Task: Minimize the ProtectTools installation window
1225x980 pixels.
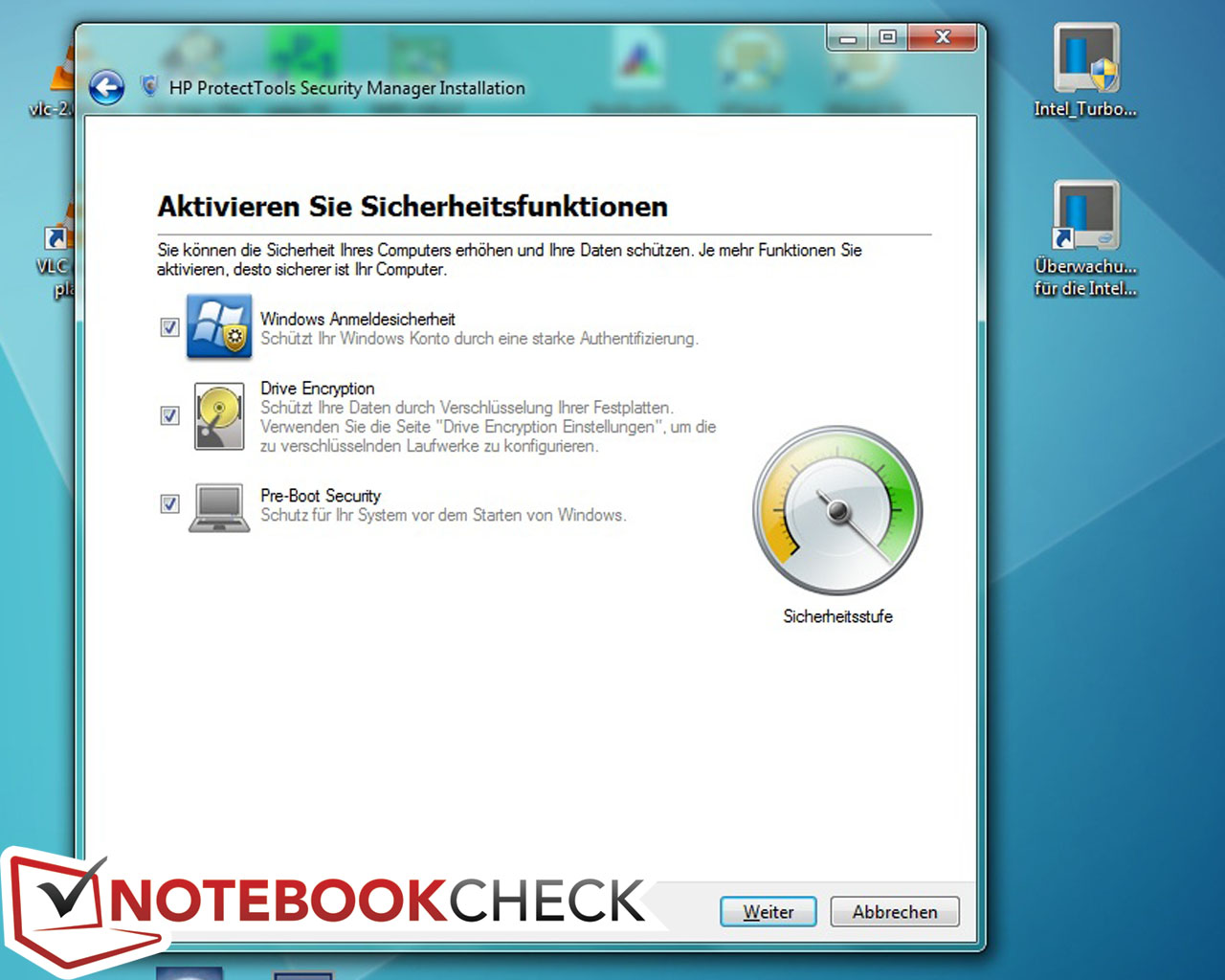Action: coord(848,38)
